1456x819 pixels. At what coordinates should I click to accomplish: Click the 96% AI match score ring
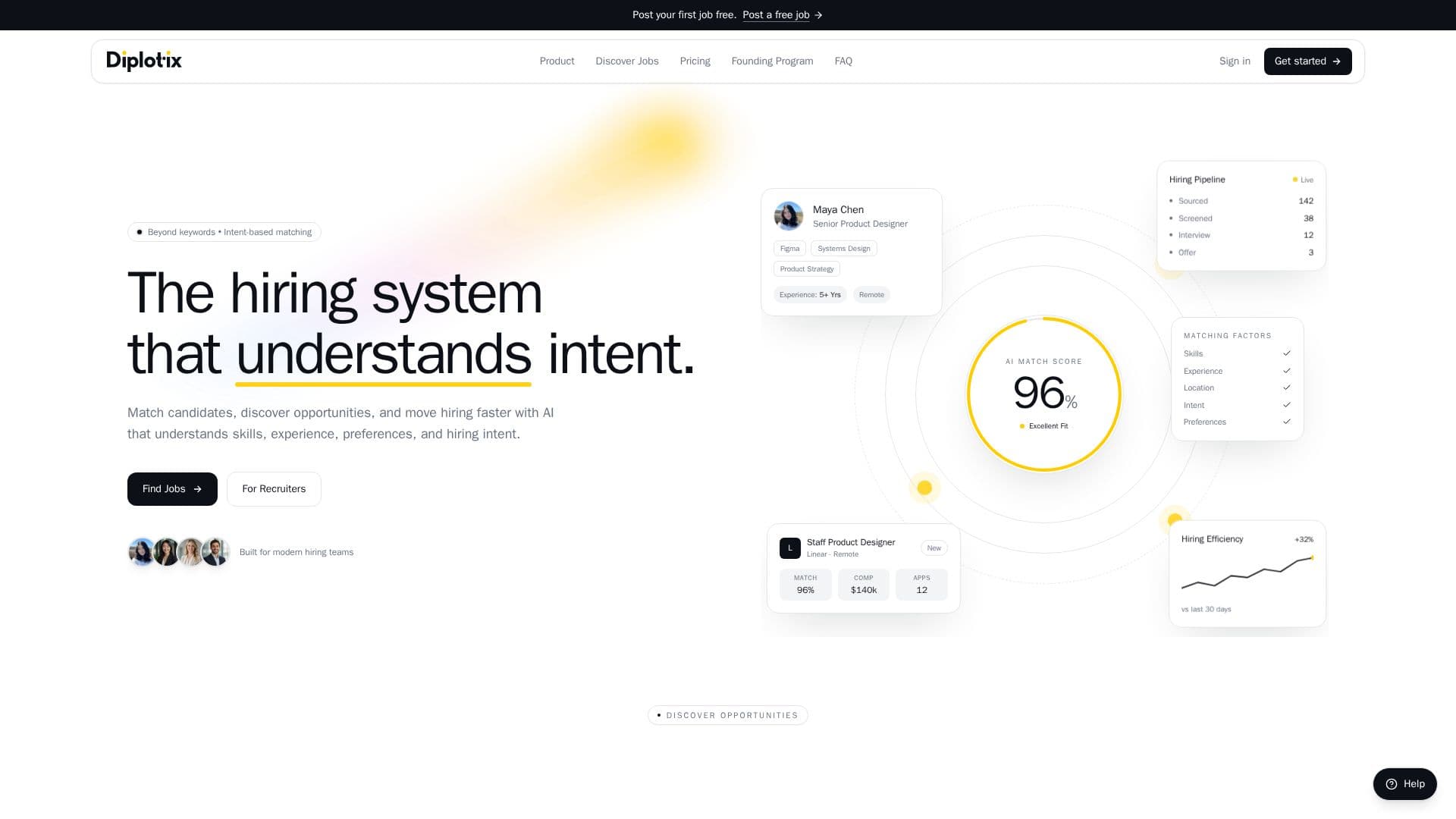pos(1044,394)
